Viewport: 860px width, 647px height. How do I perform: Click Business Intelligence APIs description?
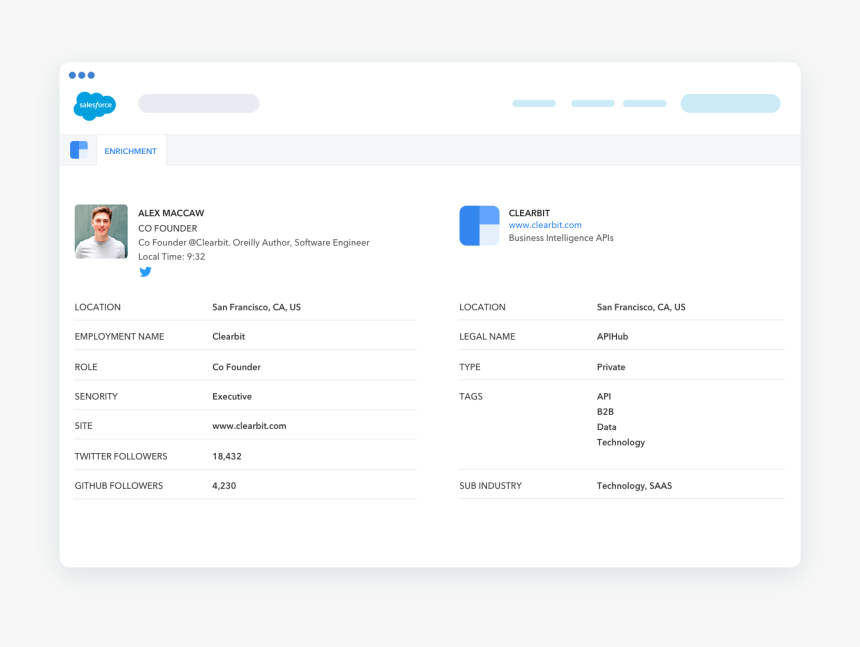pos(561,238)
